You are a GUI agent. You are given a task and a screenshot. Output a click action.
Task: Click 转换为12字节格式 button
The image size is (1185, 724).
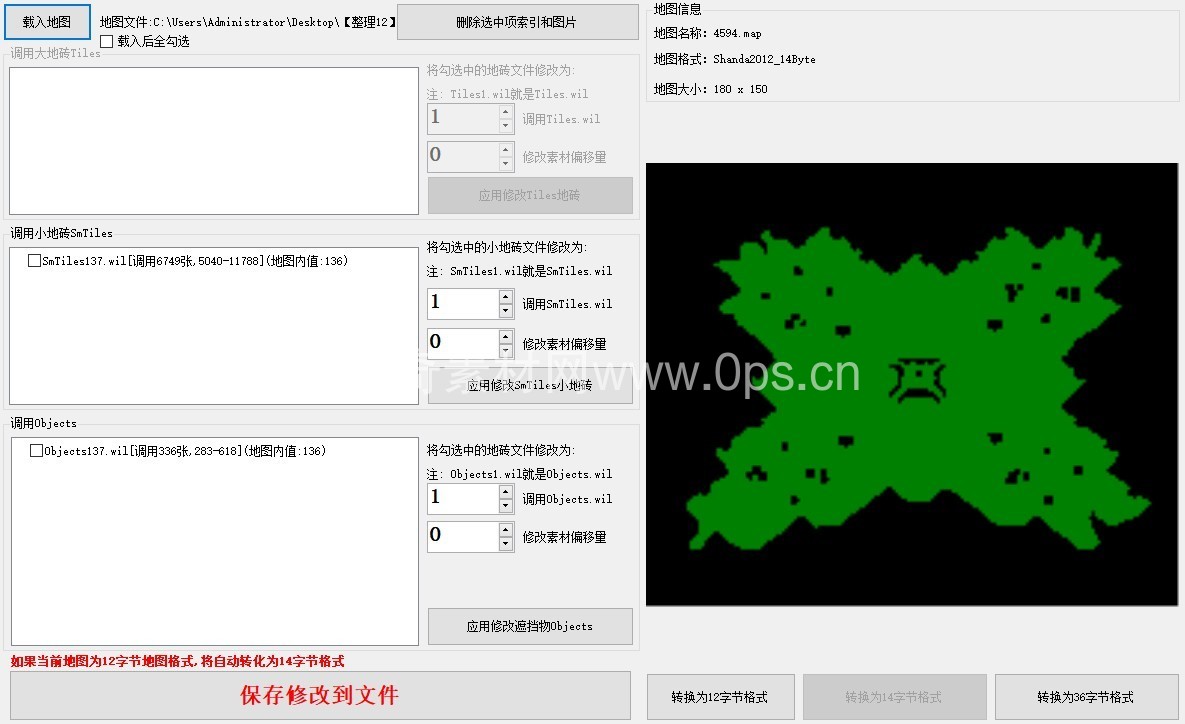pos(720,697)
